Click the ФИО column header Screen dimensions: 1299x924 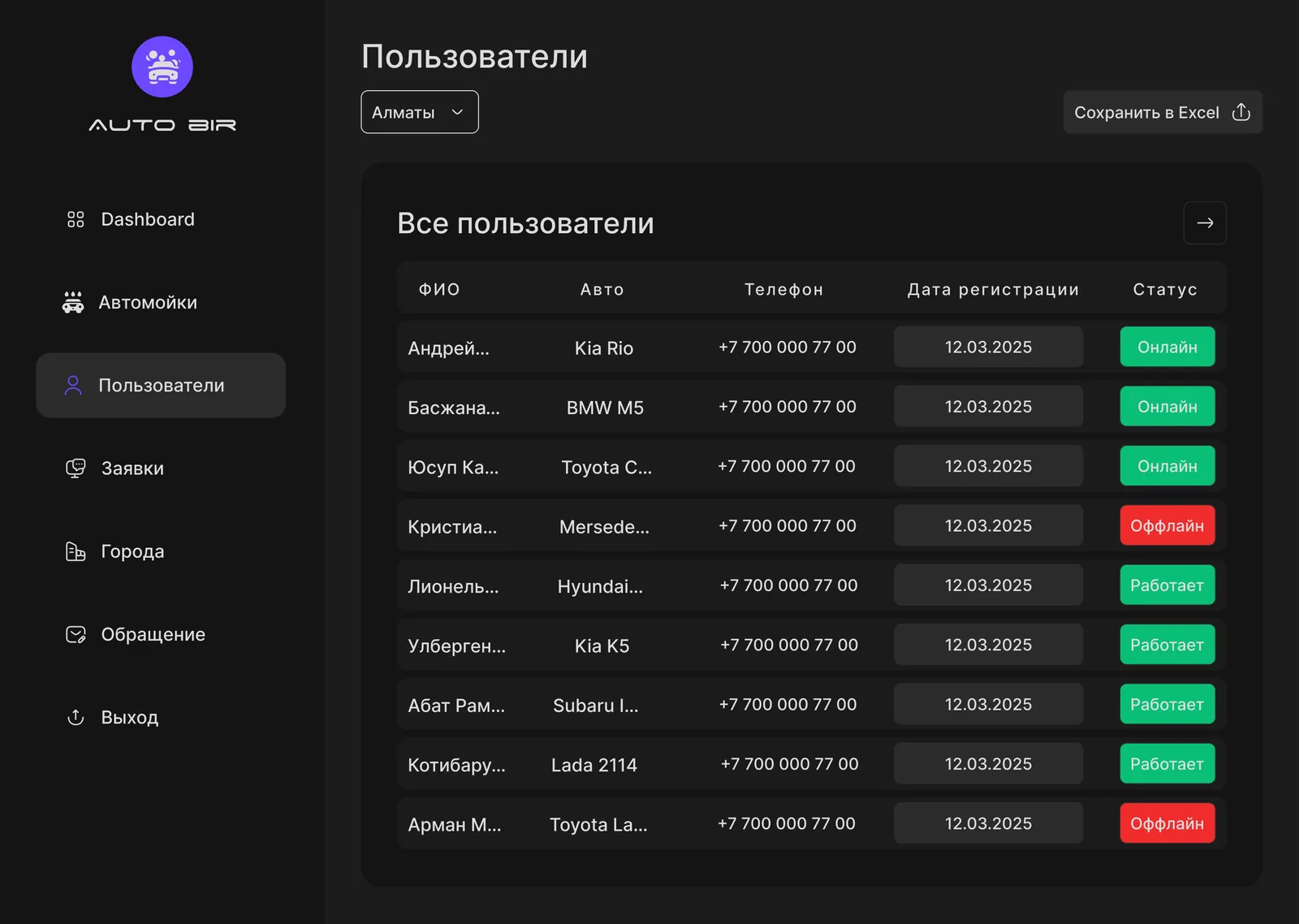click(439, 289)
